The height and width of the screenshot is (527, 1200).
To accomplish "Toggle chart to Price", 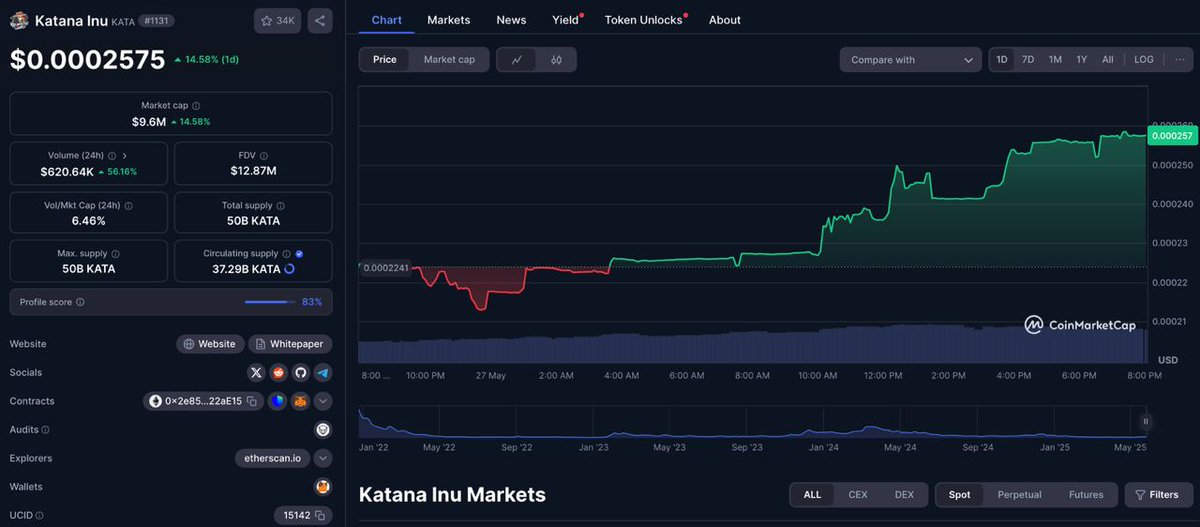I will point(385,60).
